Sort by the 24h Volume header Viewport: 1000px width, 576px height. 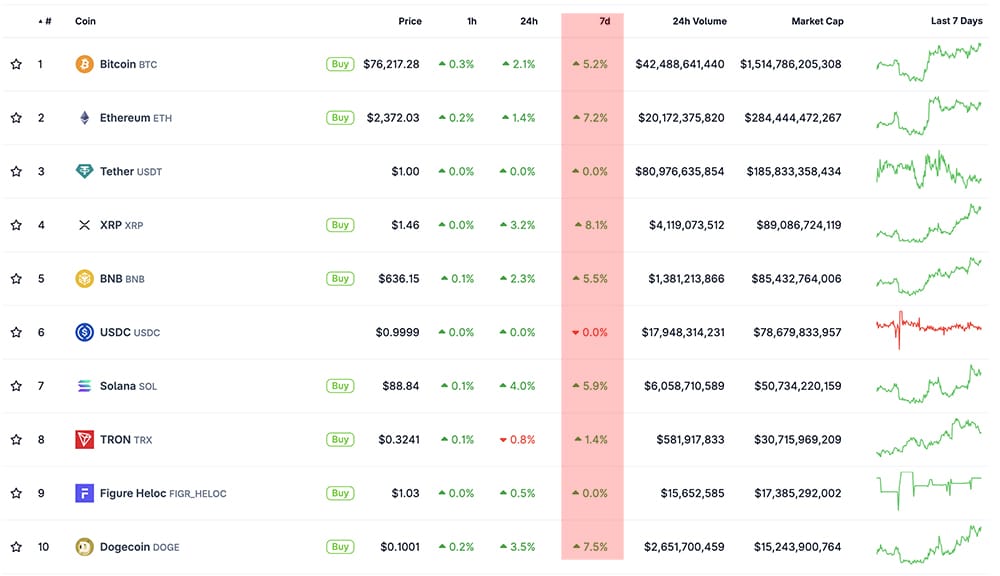700,21
